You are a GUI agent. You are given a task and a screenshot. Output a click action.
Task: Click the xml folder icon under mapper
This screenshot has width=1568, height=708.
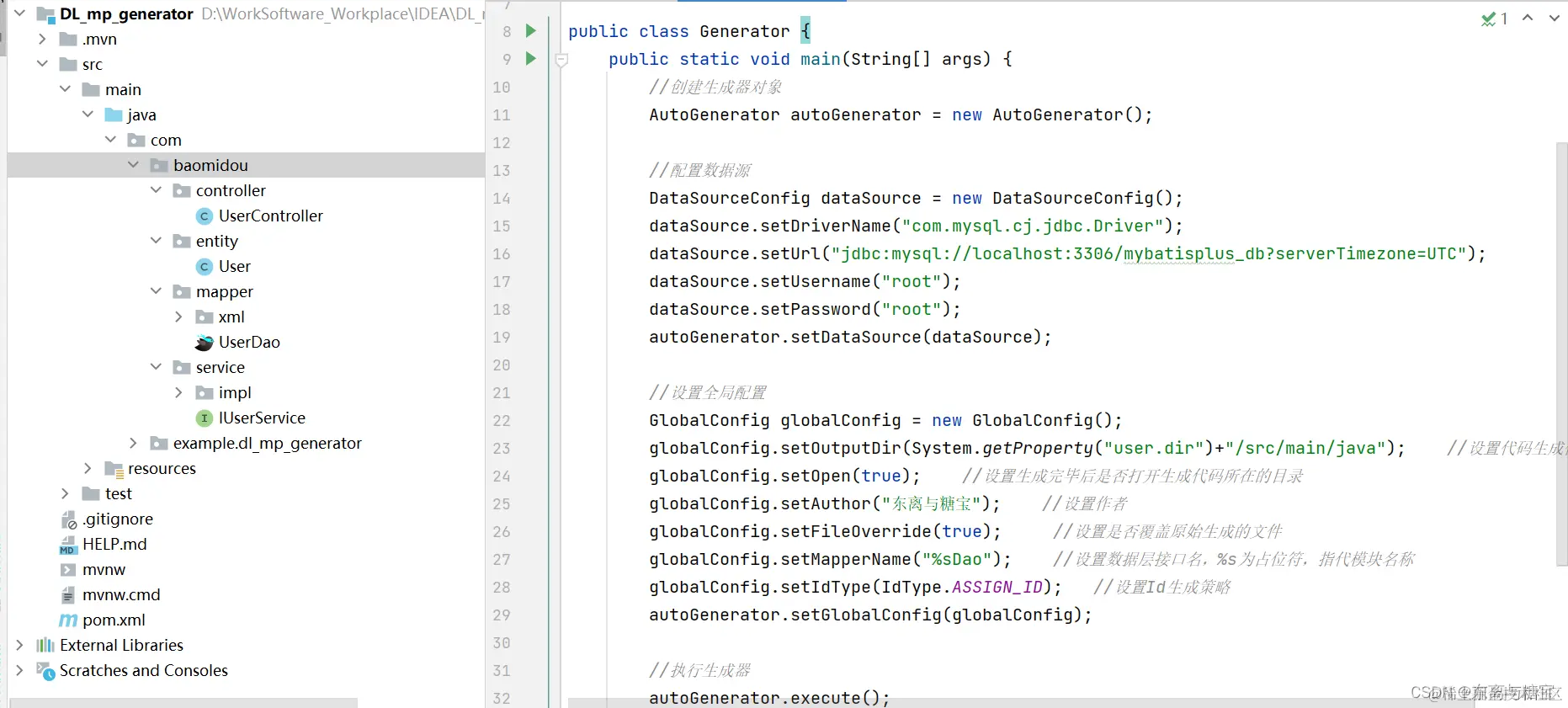[x=205, y=317]
